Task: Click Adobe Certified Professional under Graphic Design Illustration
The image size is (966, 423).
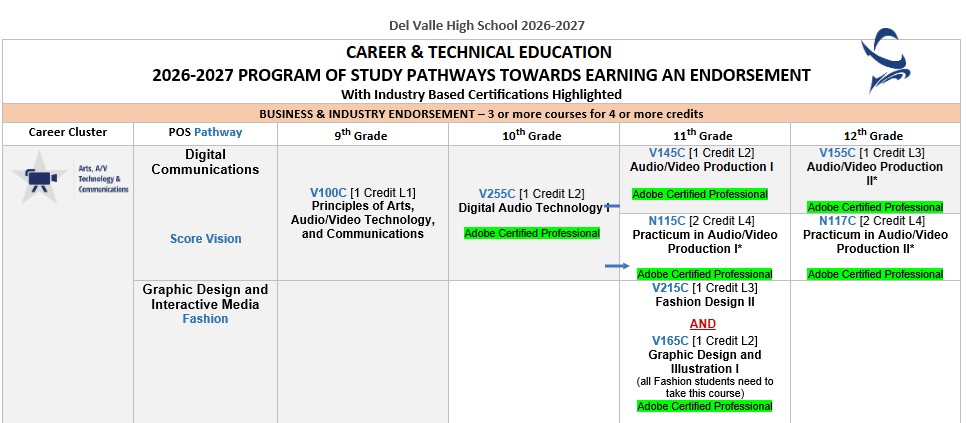Action: 705,406
